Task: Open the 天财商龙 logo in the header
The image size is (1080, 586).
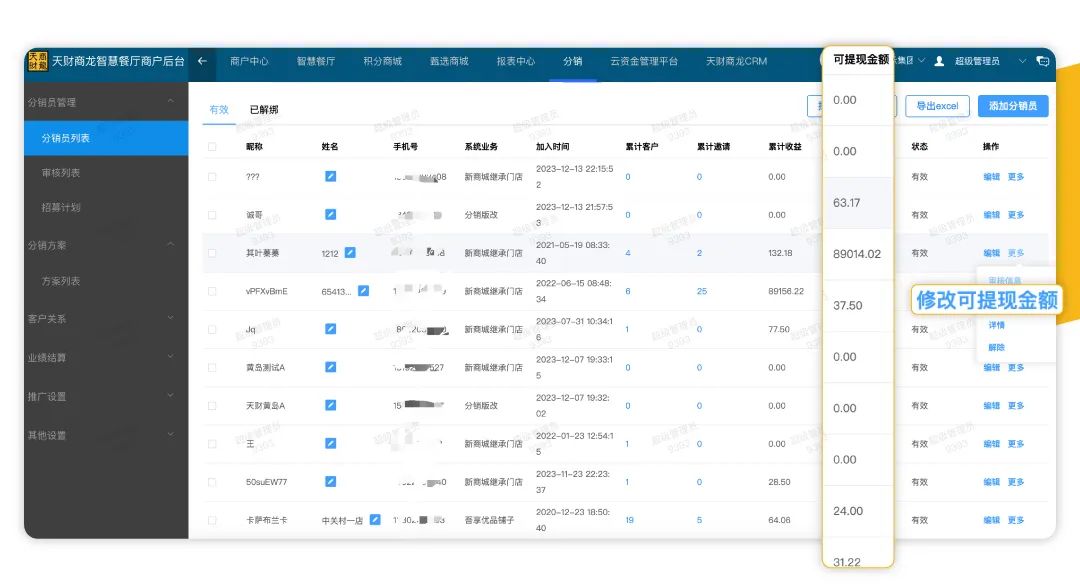Action: pyautogui.click(x=37, y=61)
